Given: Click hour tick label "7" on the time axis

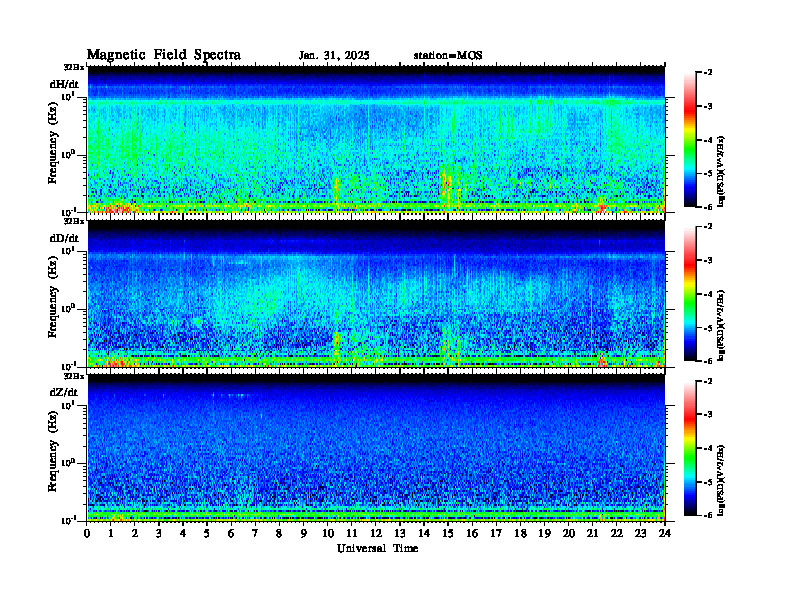Looking at the screenshot, I should tap(255, 534).
